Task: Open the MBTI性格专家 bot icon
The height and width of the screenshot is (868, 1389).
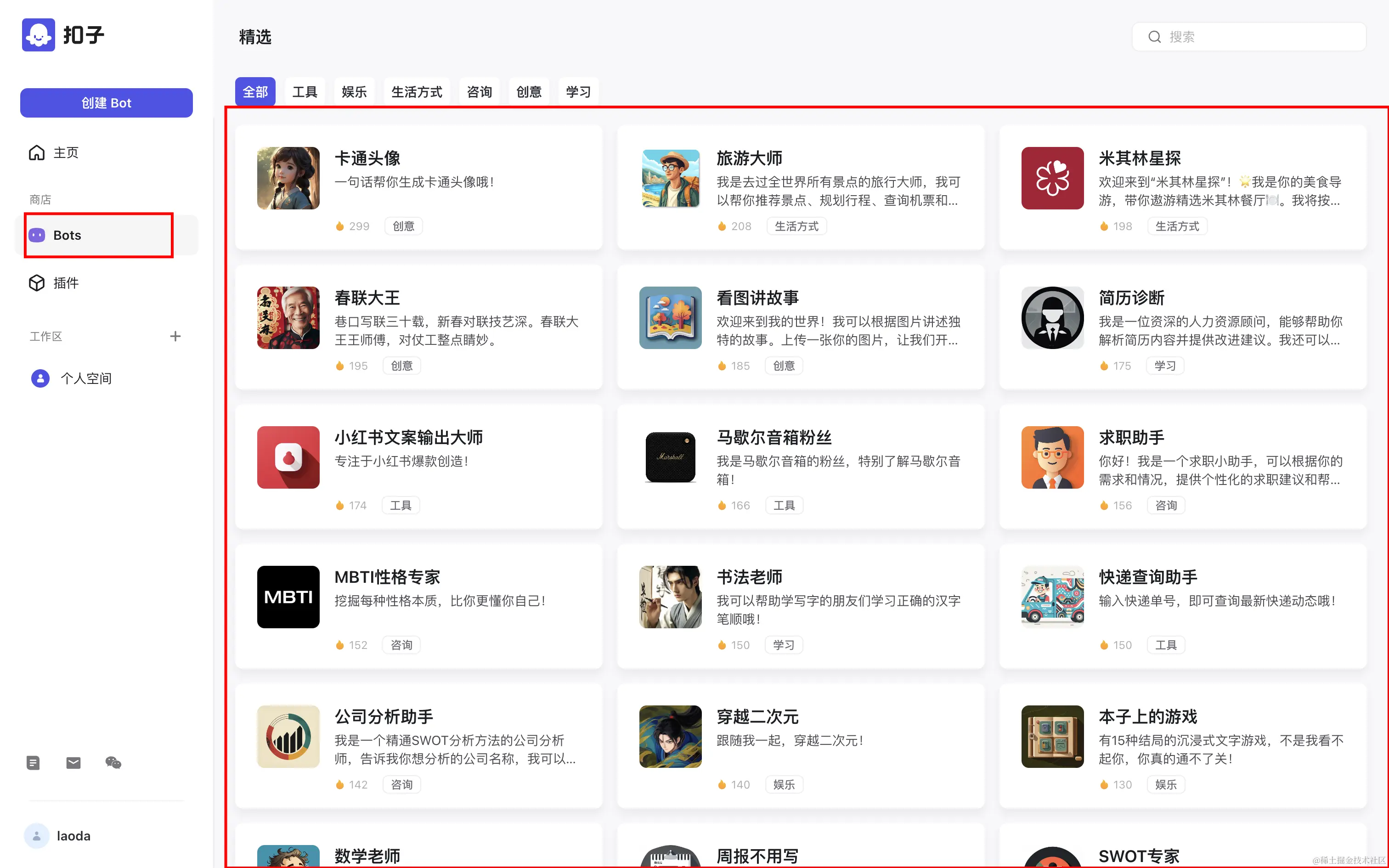Action: click(x=288, y=597)
